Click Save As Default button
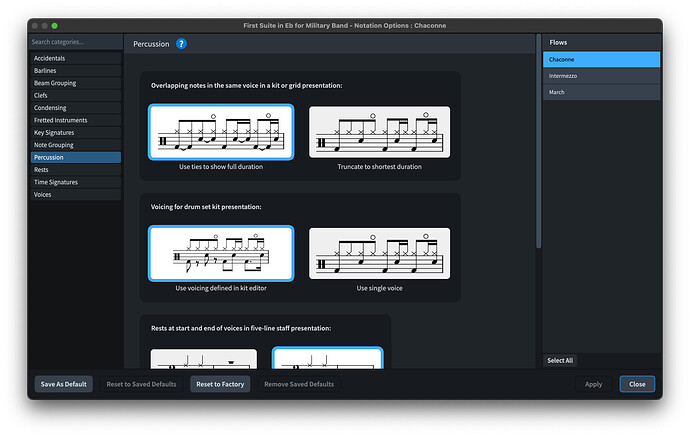The height and width of the screenshot is (436, 690). [x=63, y=384]
